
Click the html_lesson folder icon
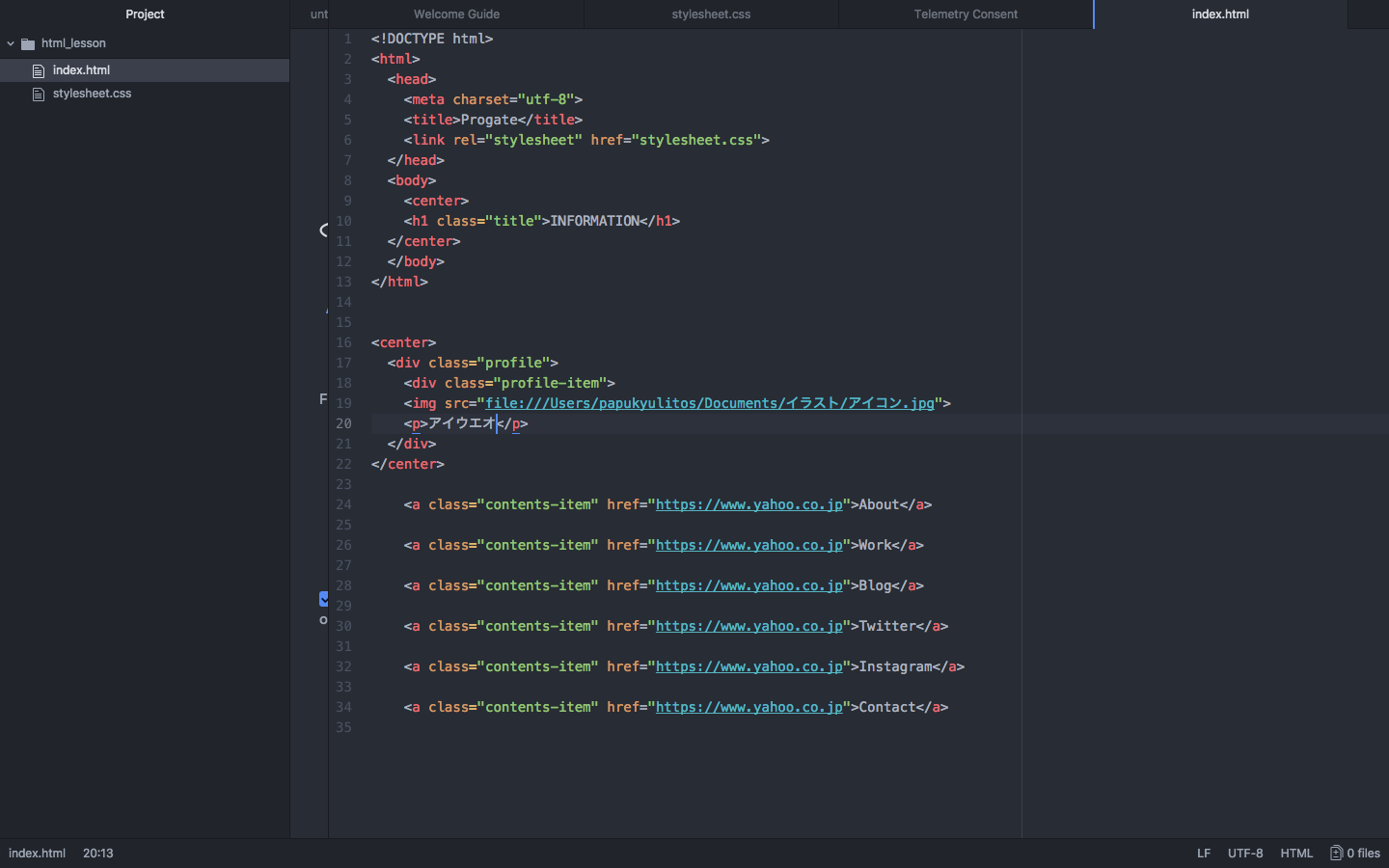[28, 43]
